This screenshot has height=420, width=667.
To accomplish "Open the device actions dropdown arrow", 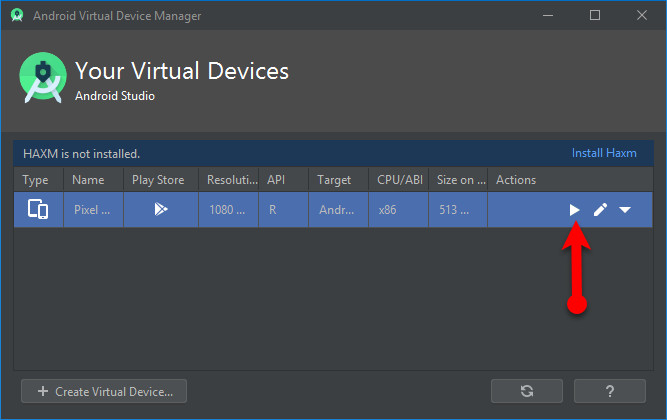I will coord(625,210).
